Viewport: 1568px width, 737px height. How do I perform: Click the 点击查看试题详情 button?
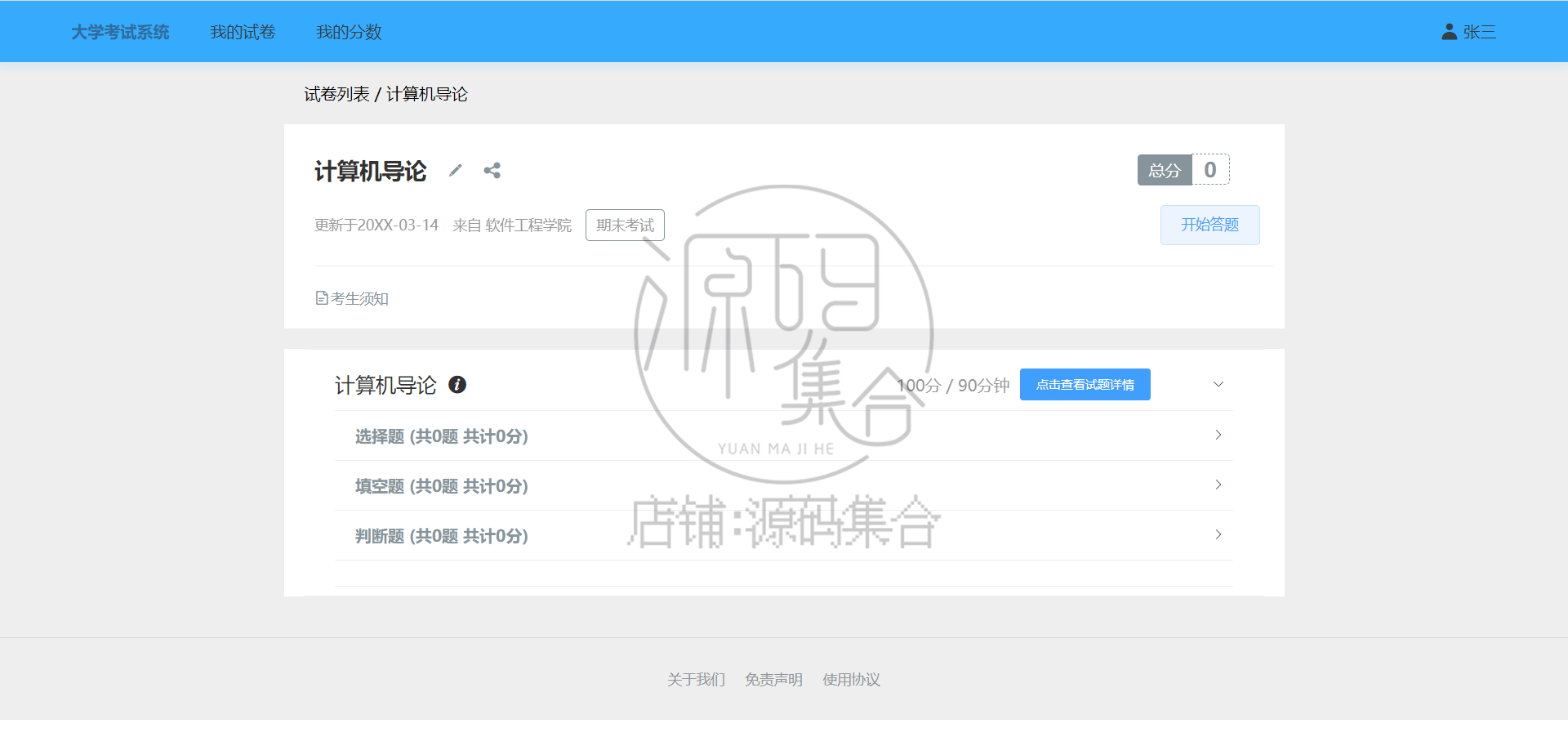pos(1085,384)
